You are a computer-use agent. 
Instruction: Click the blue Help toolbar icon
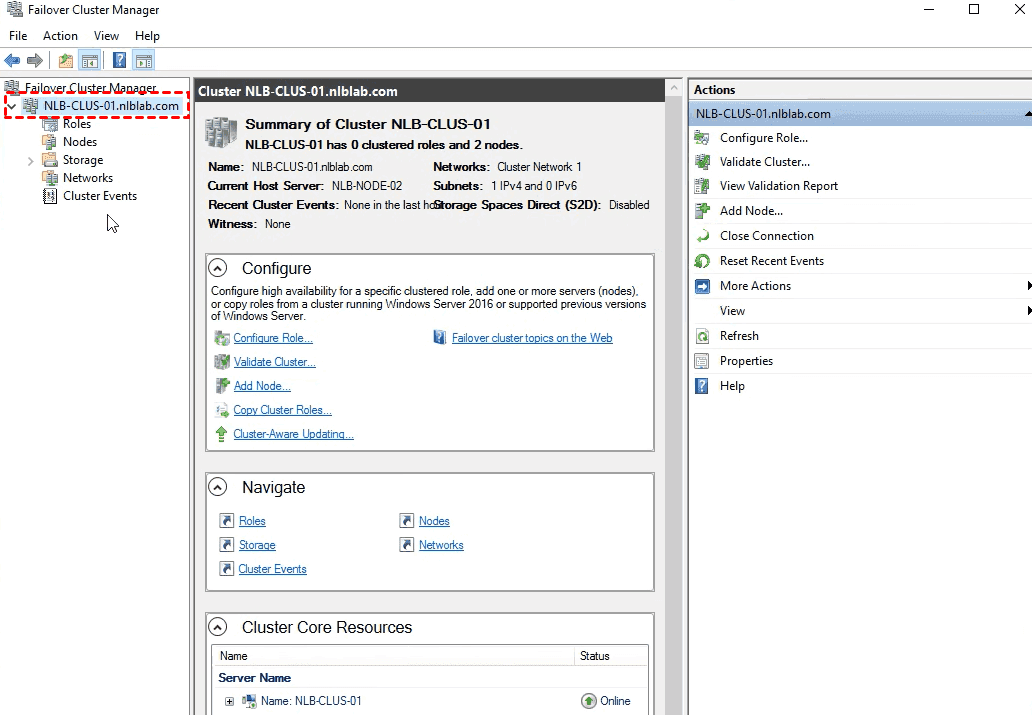click(119, 61)
